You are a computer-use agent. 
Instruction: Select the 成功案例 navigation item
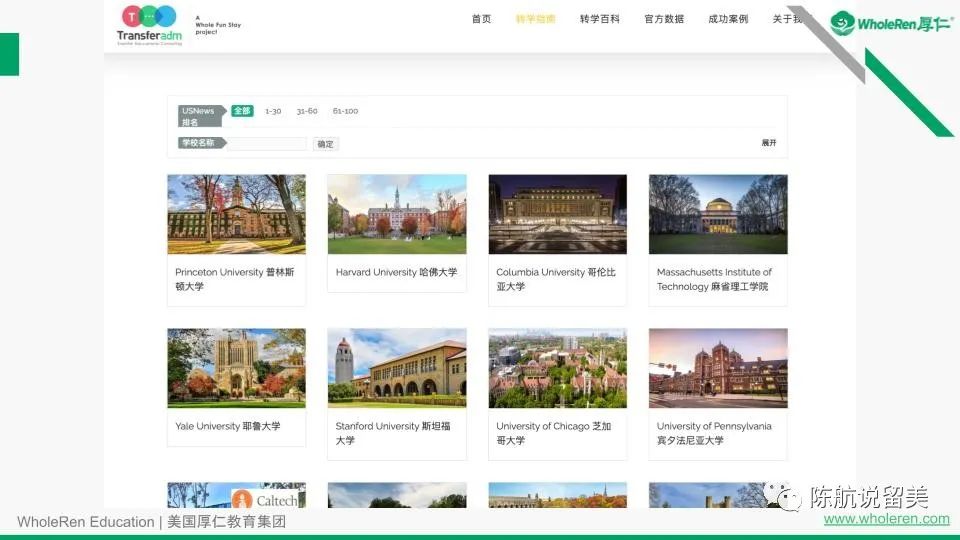click(x=728, y=19)
